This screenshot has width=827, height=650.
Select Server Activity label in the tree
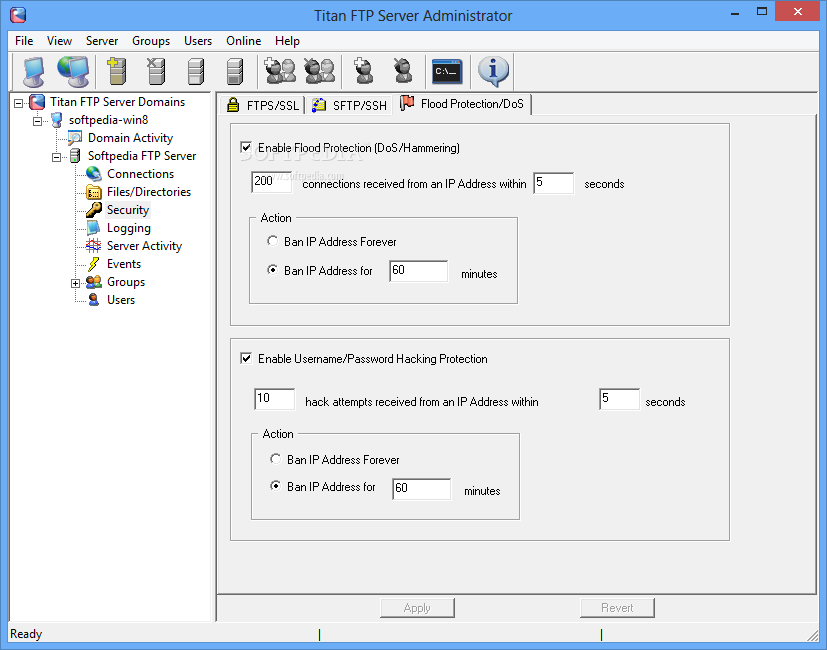[144, 246]
